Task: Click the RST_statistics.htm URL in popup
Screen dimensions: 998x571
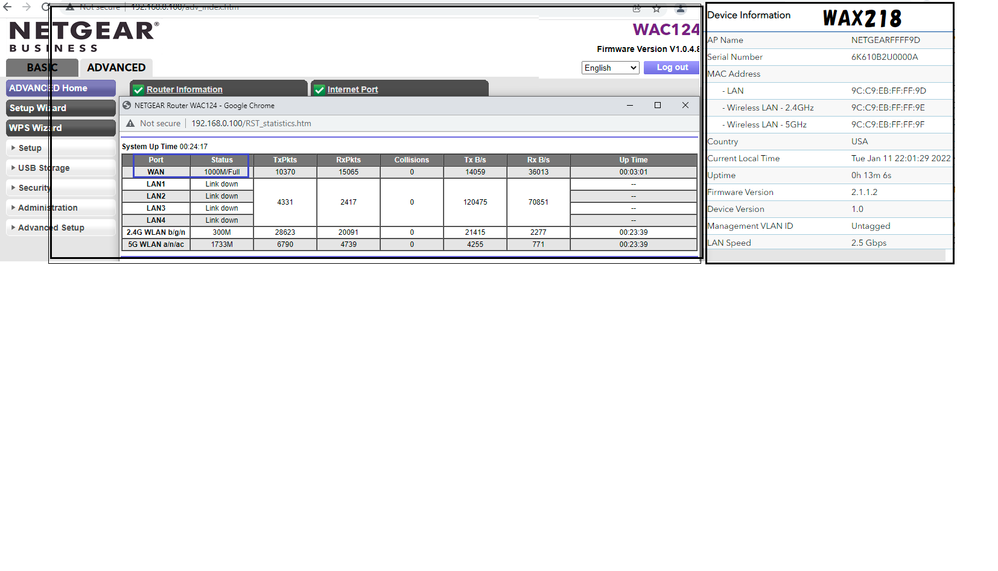Action: click(x=251, y=123)
